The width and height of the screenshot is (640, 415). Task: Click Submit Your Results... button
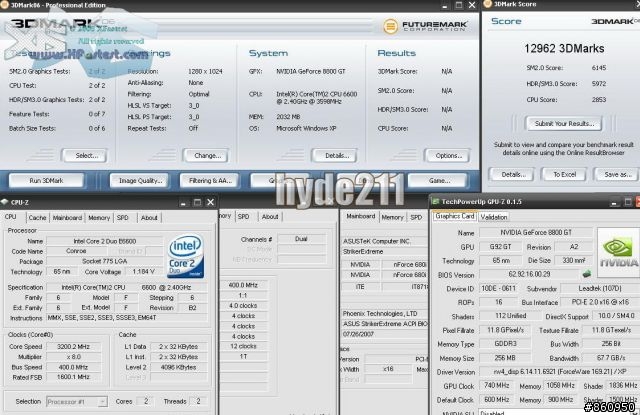point(564,123)
